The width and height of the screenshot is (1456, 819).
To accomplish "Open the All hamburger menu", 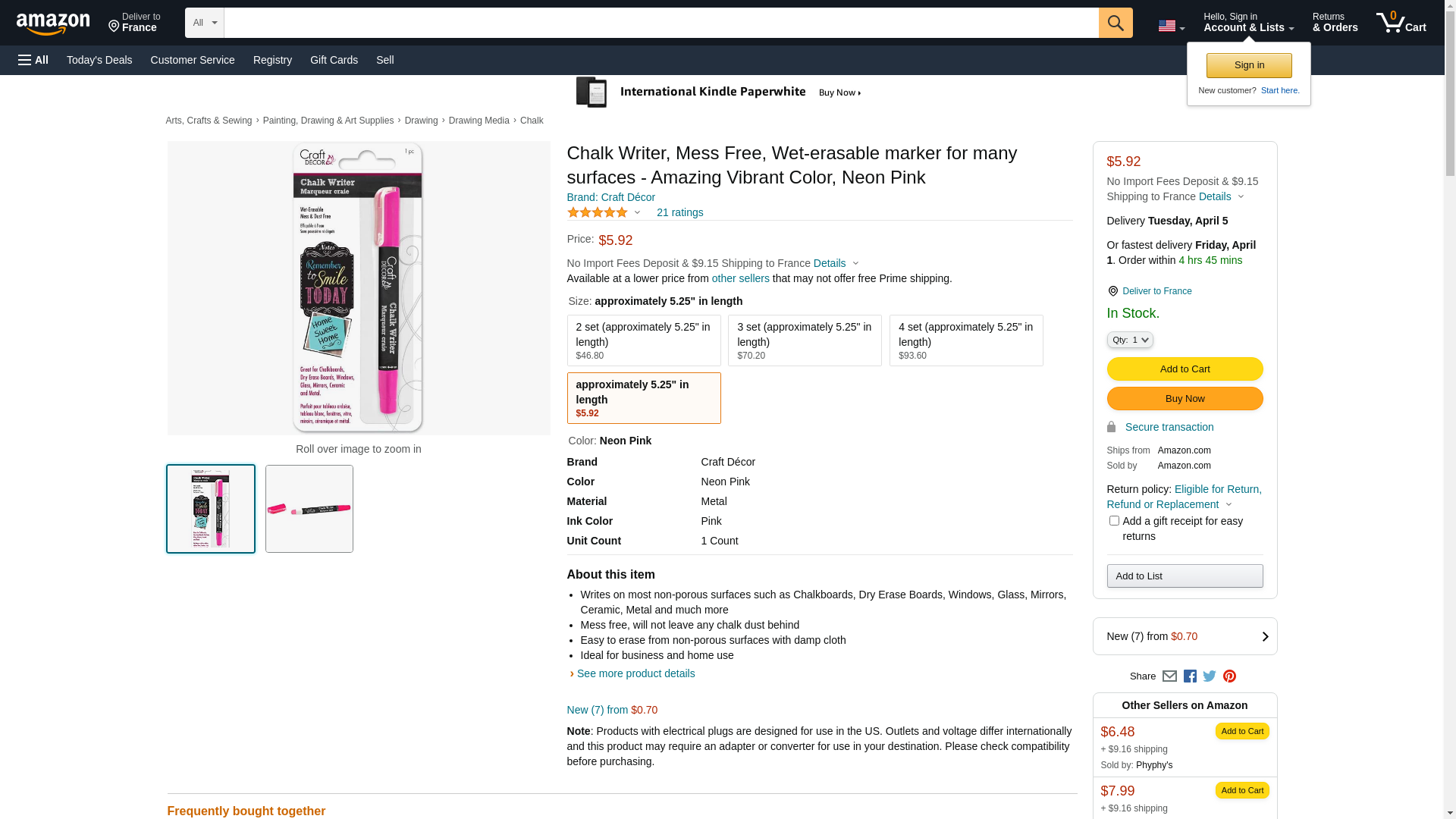I will click(33, 60).
